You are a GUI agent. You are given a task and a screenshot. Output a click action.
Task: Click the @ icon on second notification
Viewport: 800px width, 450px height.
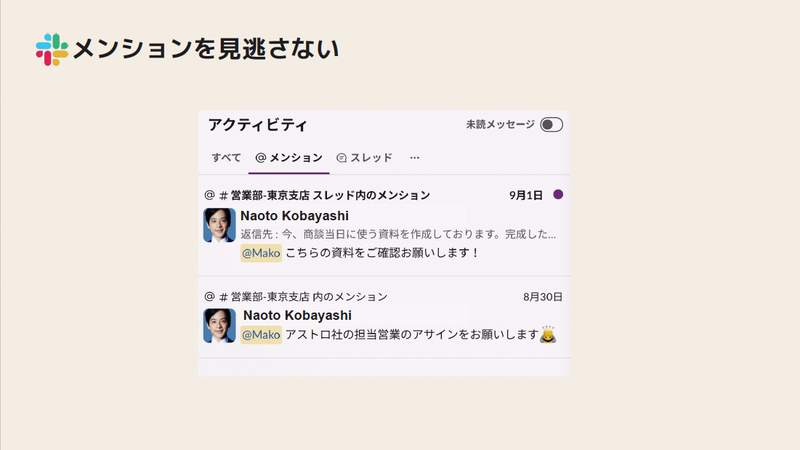210,297
